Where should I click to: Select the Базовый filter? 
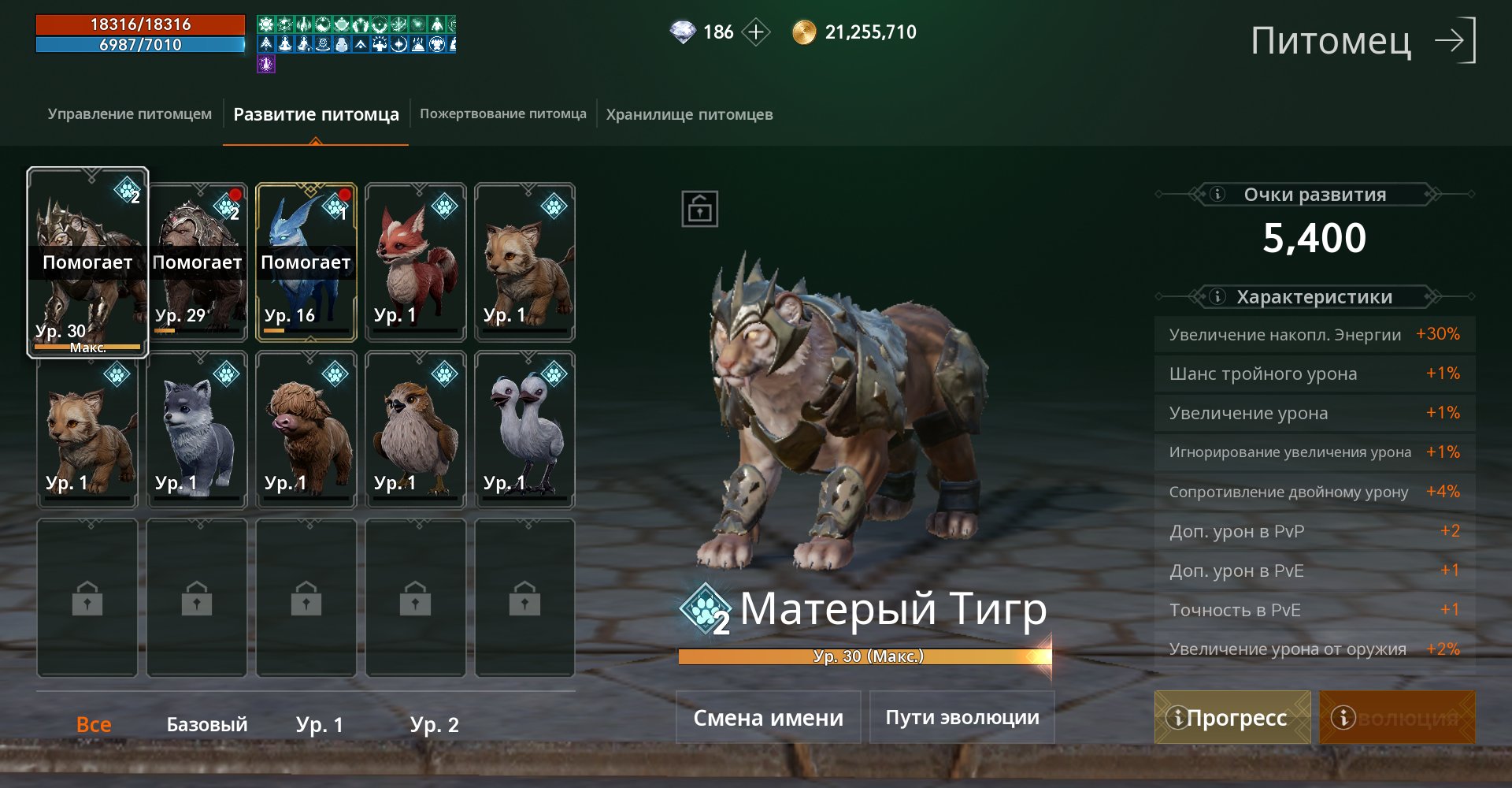point(207,724)
